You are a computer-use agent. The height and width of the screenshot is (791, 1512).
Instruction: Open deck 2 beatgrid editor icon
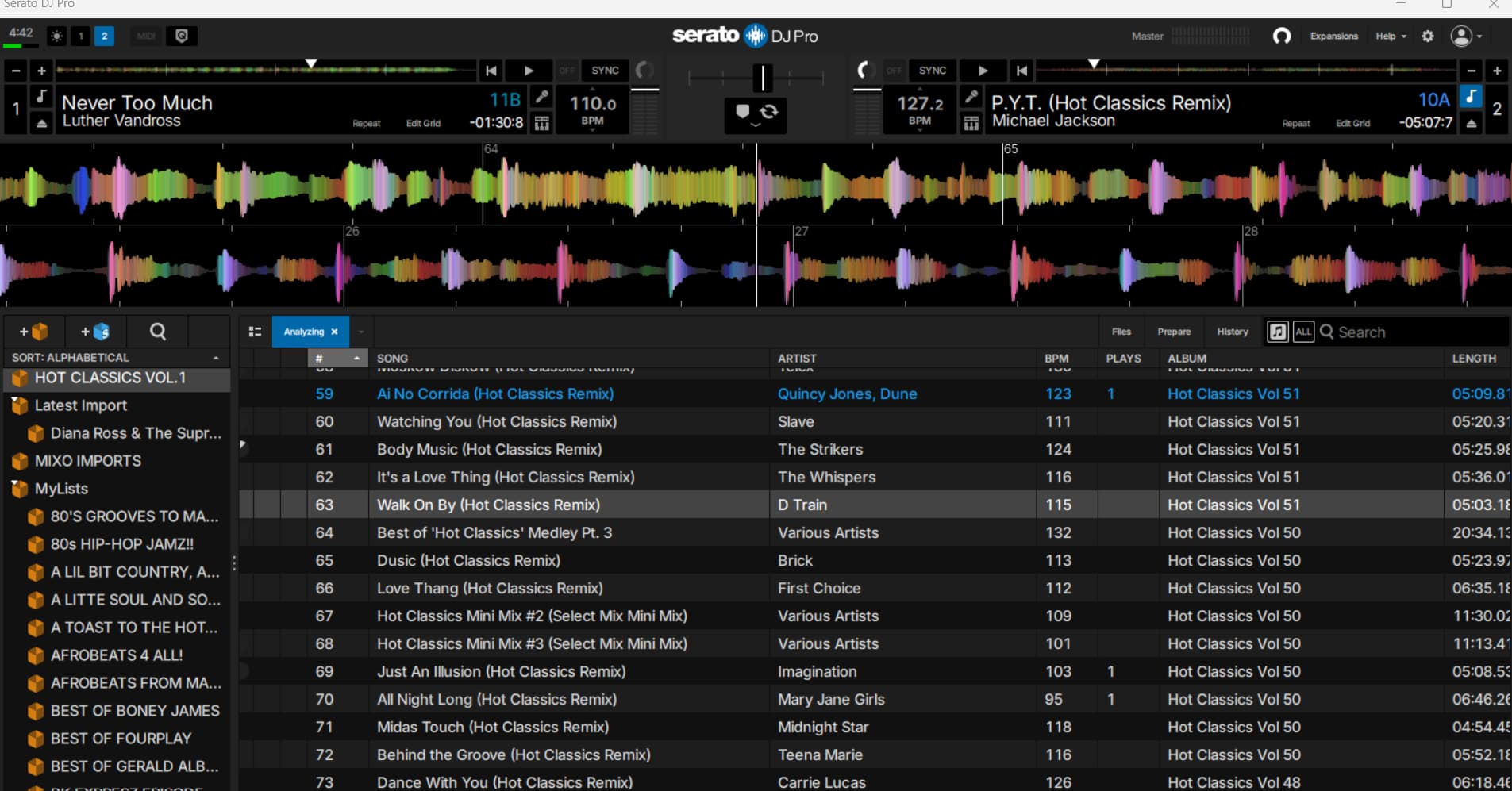(971, 123)
